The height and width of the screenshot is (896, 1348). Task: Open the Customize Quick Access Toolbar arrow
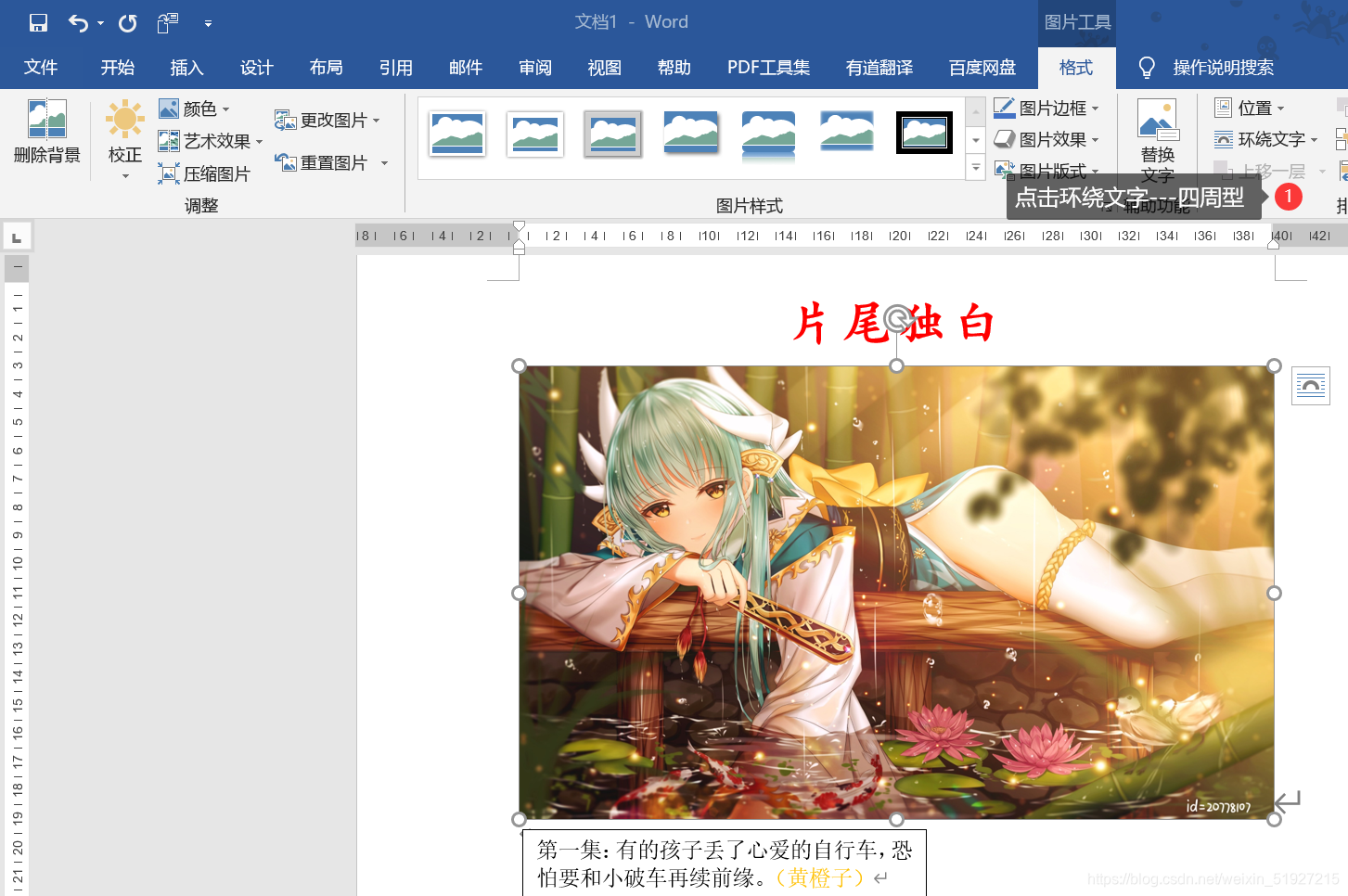point(208,24)
